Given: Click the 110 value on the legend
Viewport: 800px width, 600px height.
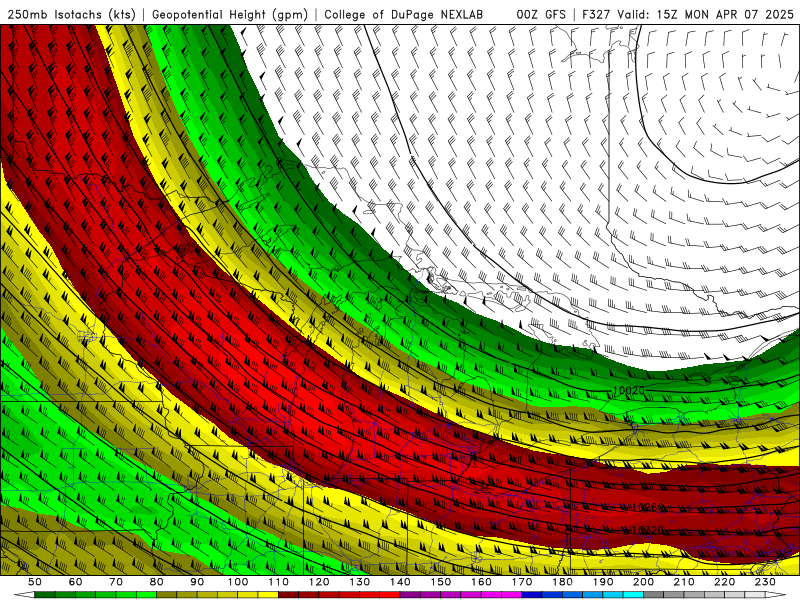Looking at the screenshot, I should pos(279,582).
